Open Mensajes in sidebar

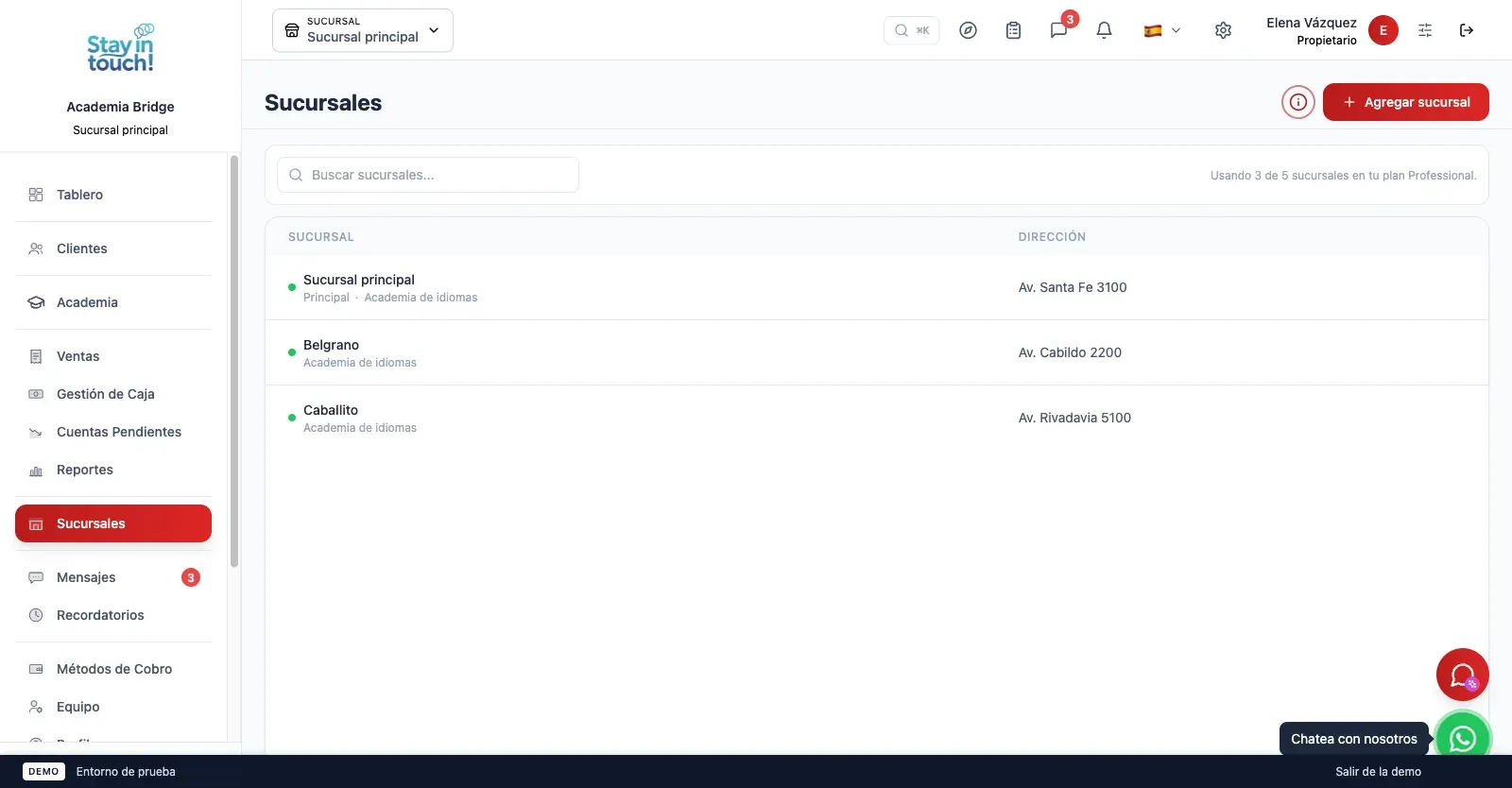coord(113,577)
